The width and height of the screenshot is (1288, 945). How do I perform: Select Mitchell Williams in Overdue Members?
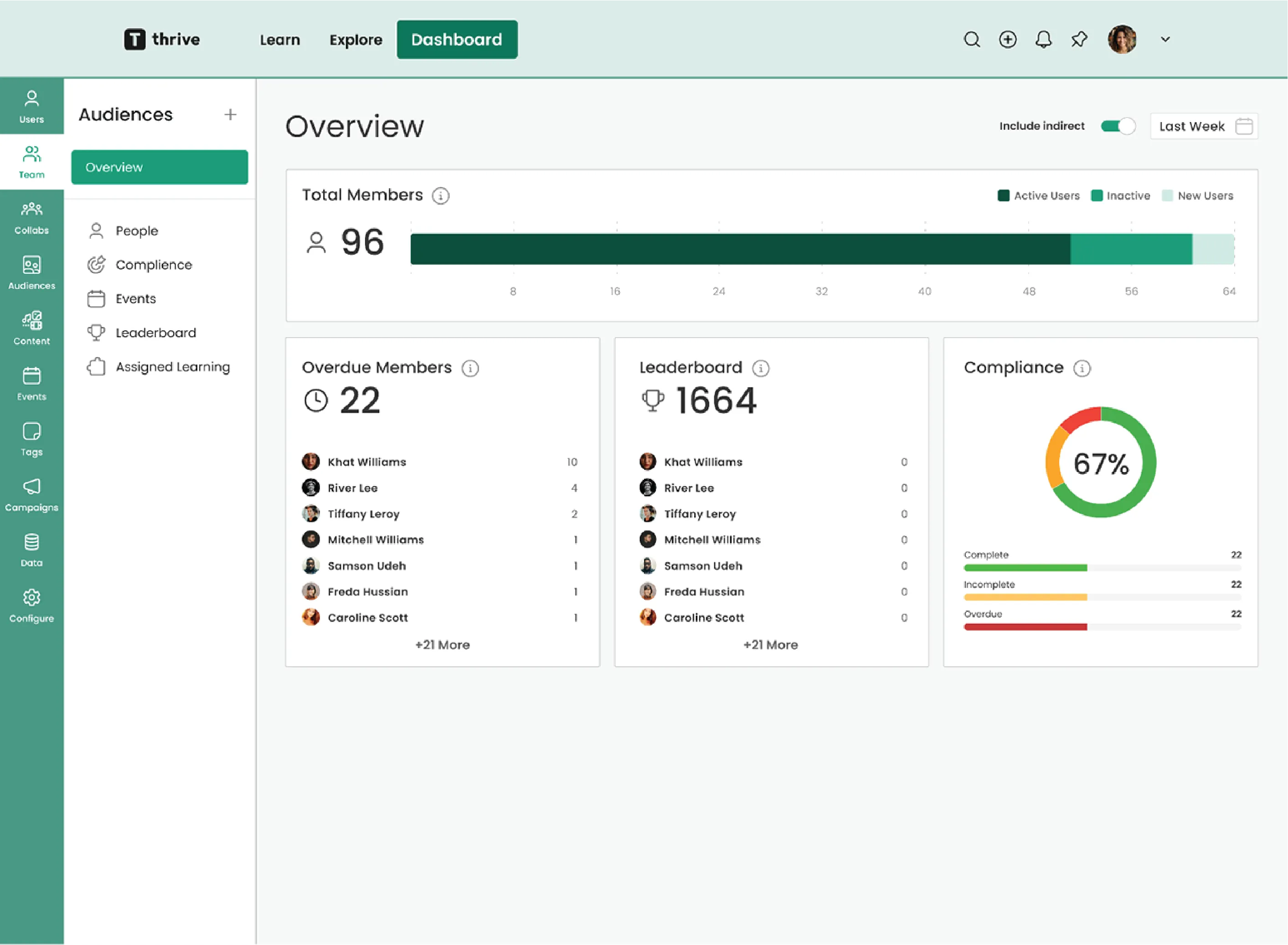[x=439, y=539]
